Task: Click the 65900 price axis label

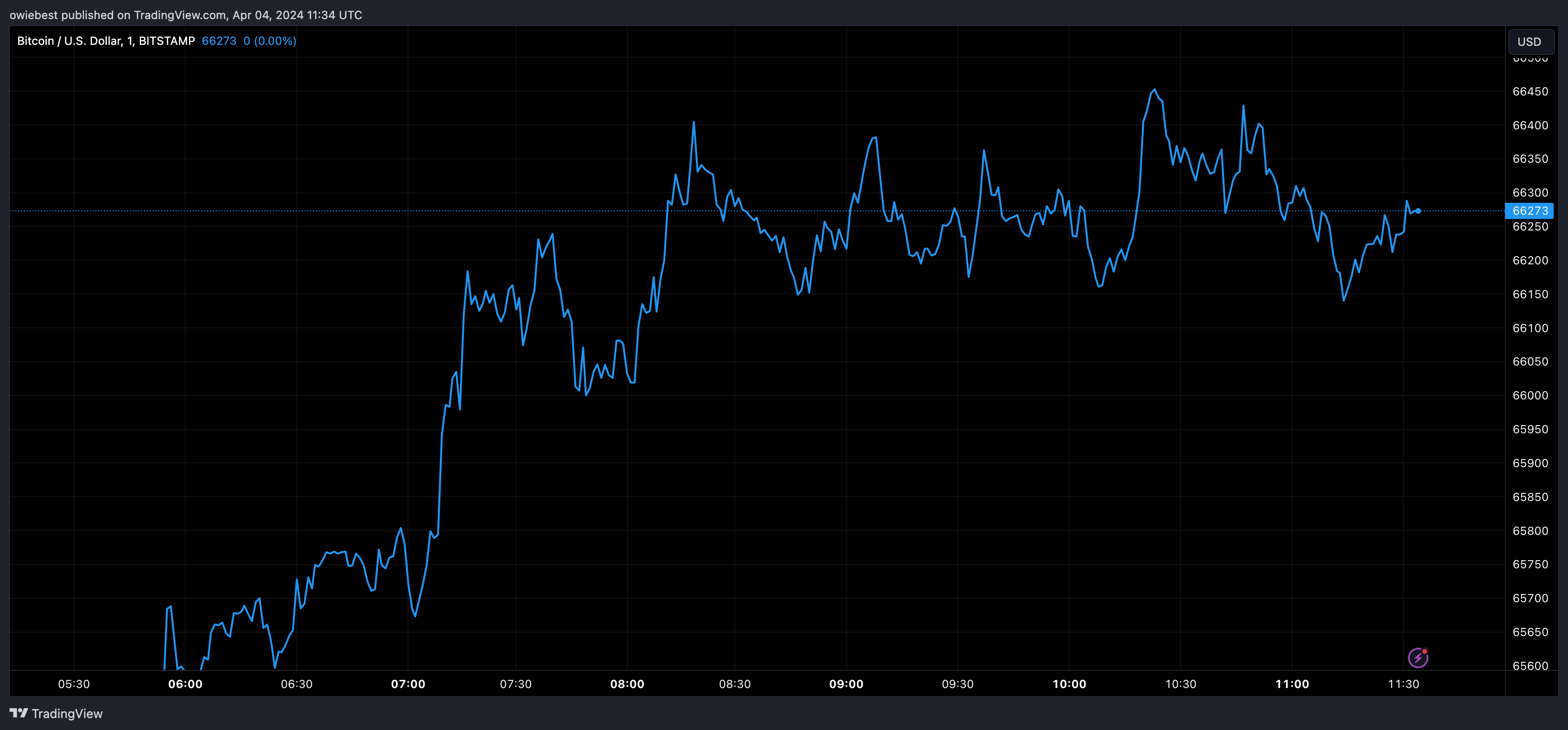Action: click(x=1530, y=463)
